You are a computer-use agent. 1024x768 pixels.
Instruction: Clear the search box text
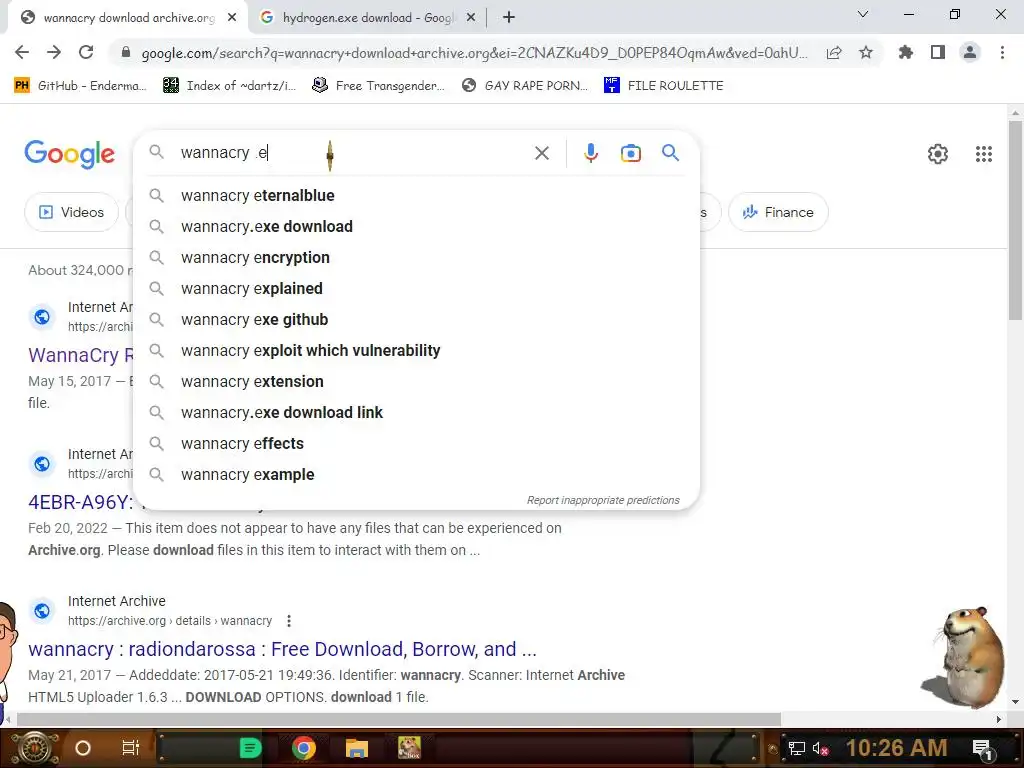pyautogui.click(x=541, y=153)
